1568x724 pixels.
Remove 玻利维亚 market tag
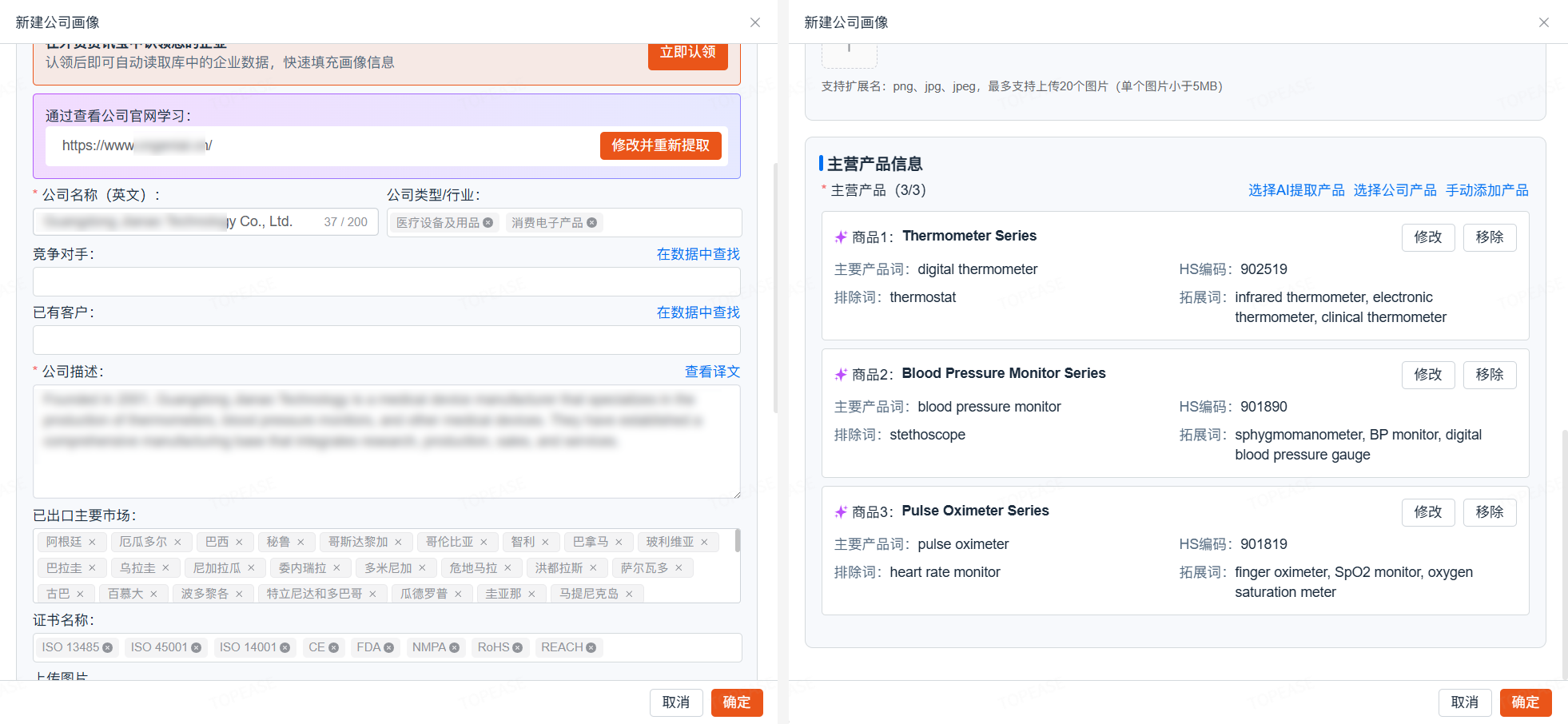click(704, 542)
